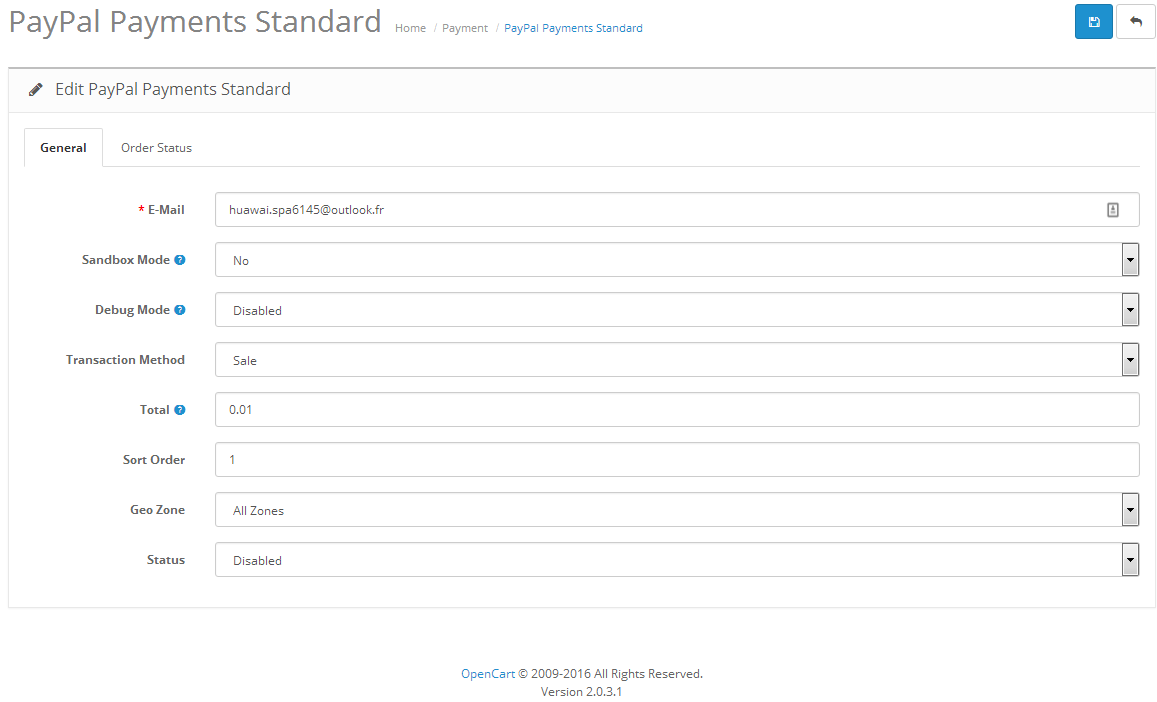Screen dimensions: 1157x702
Task: Click the Total field label
Action: pyautogui.click(x=154, y=410)
